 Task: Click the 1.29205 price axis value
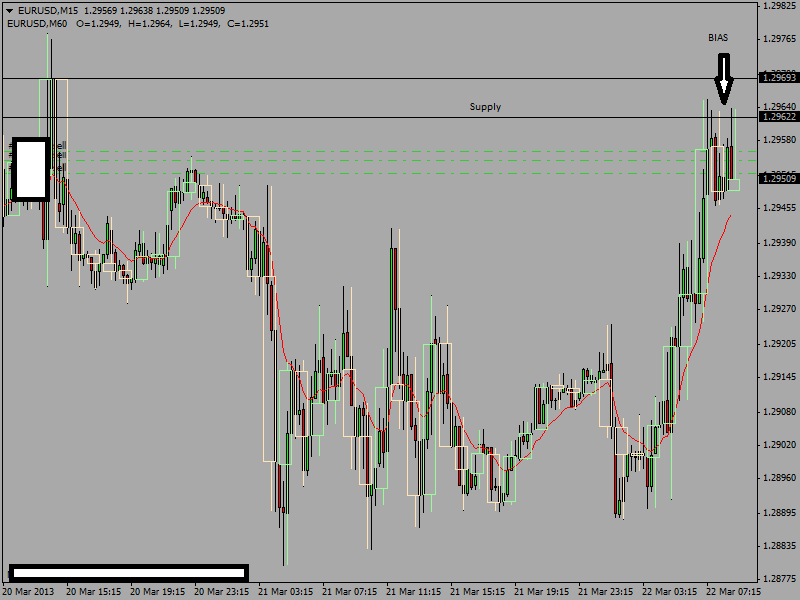[781, 344]
